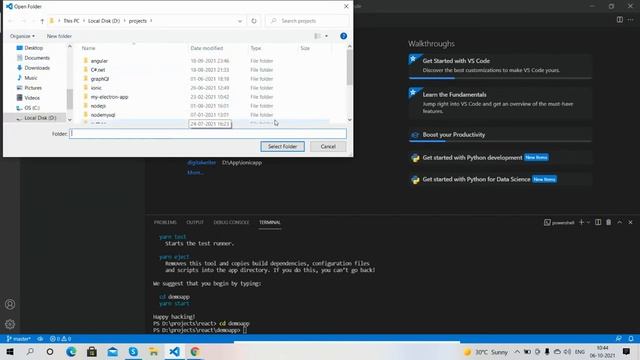
Task: Open OS (C:) drive in navigation pane
Action: (32, 108)
